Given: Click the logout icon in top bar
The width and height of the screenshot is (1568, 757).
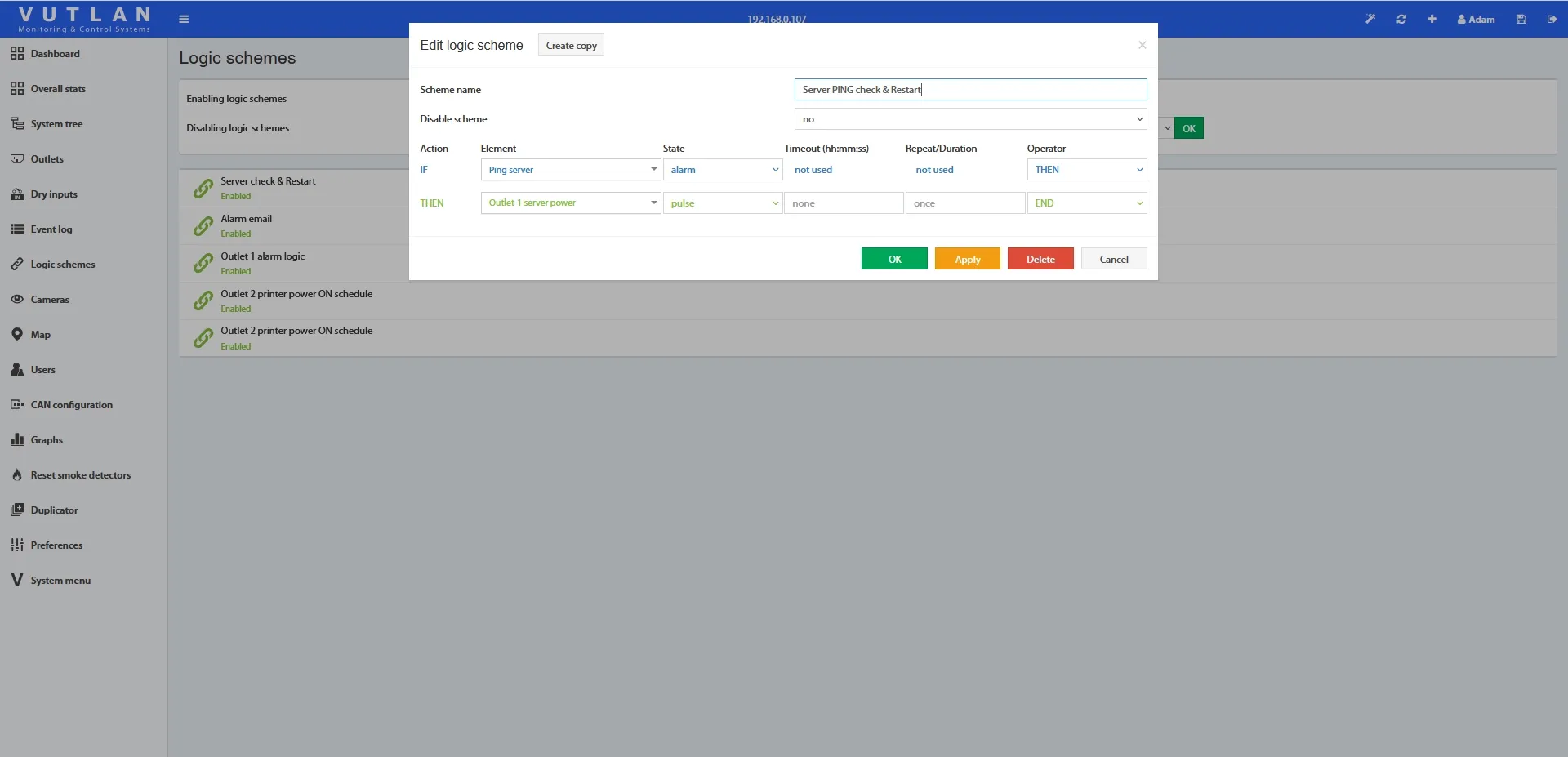Looking at the screenshot, I should click(x=1552, y=19).
